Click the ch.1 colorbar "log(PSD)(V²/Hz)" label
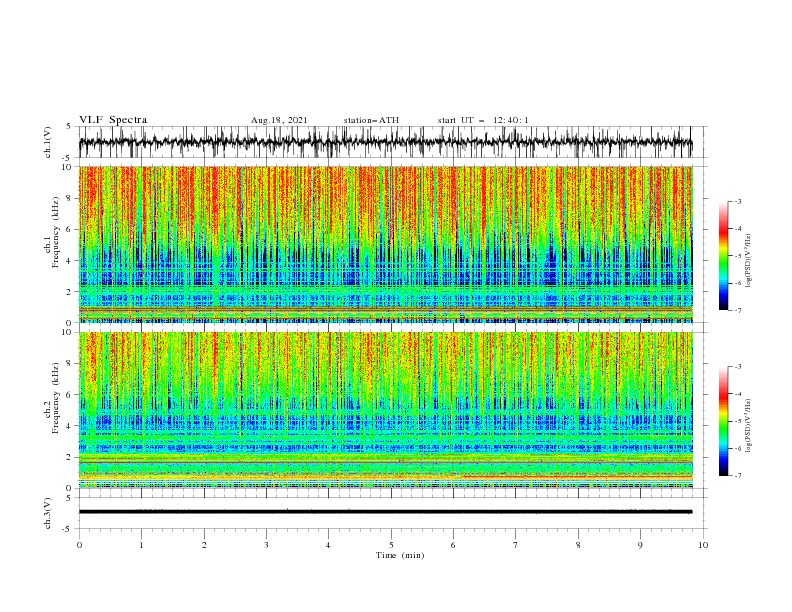 [x=748, y=261]
